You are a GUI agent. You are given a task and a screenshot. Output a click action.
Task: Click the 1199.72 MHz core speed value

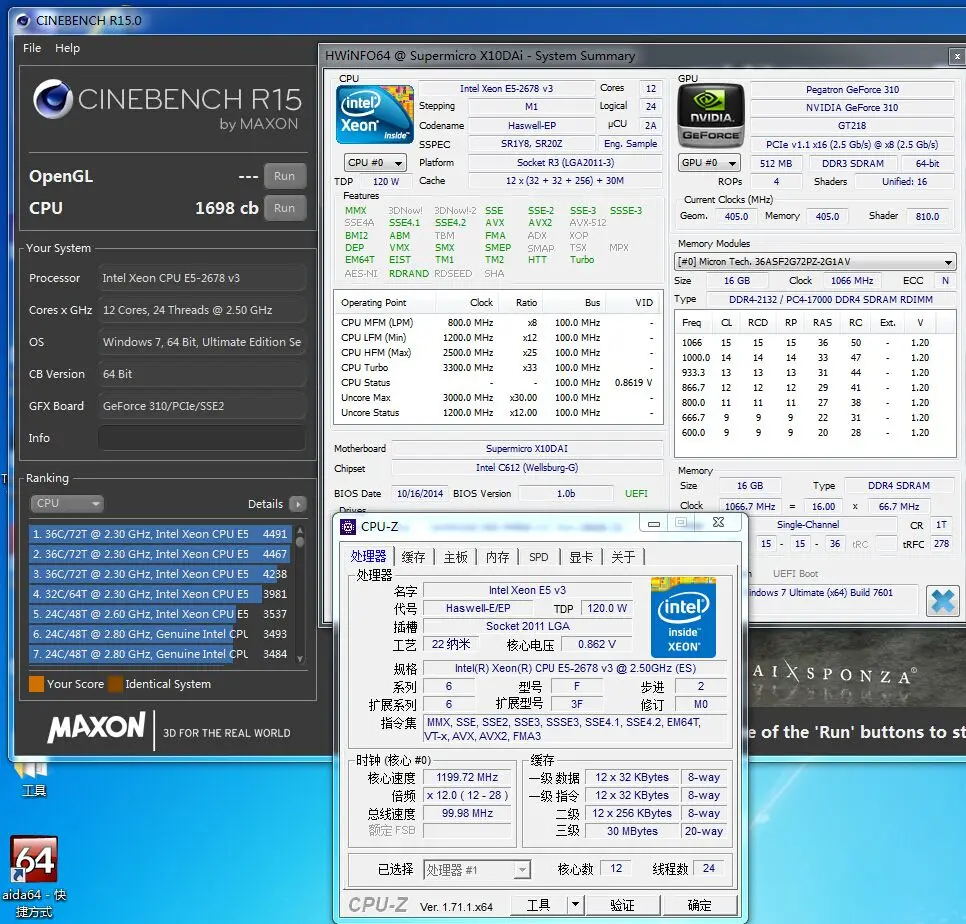pos(468,777)
